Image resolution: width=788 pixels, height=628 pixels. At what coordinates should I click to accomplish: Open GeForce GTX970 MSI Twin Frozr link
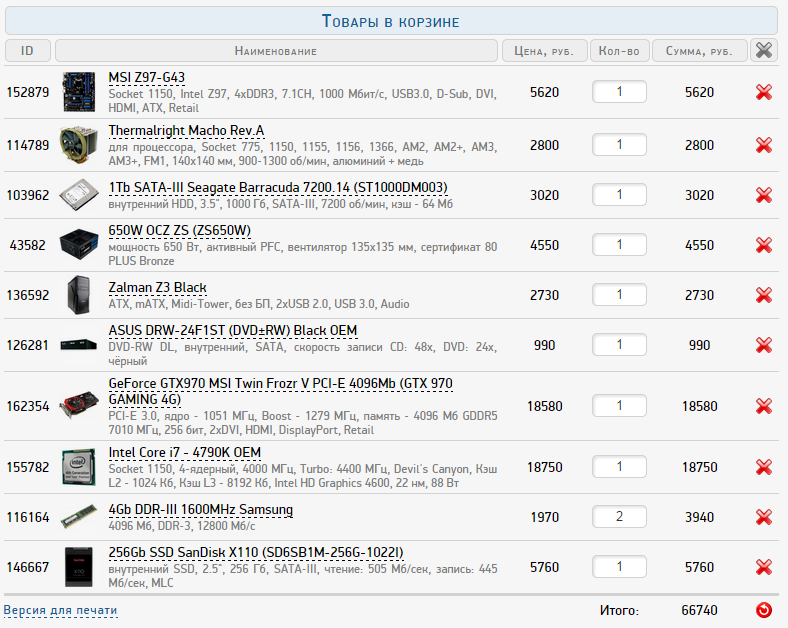[x=280, y=391]
